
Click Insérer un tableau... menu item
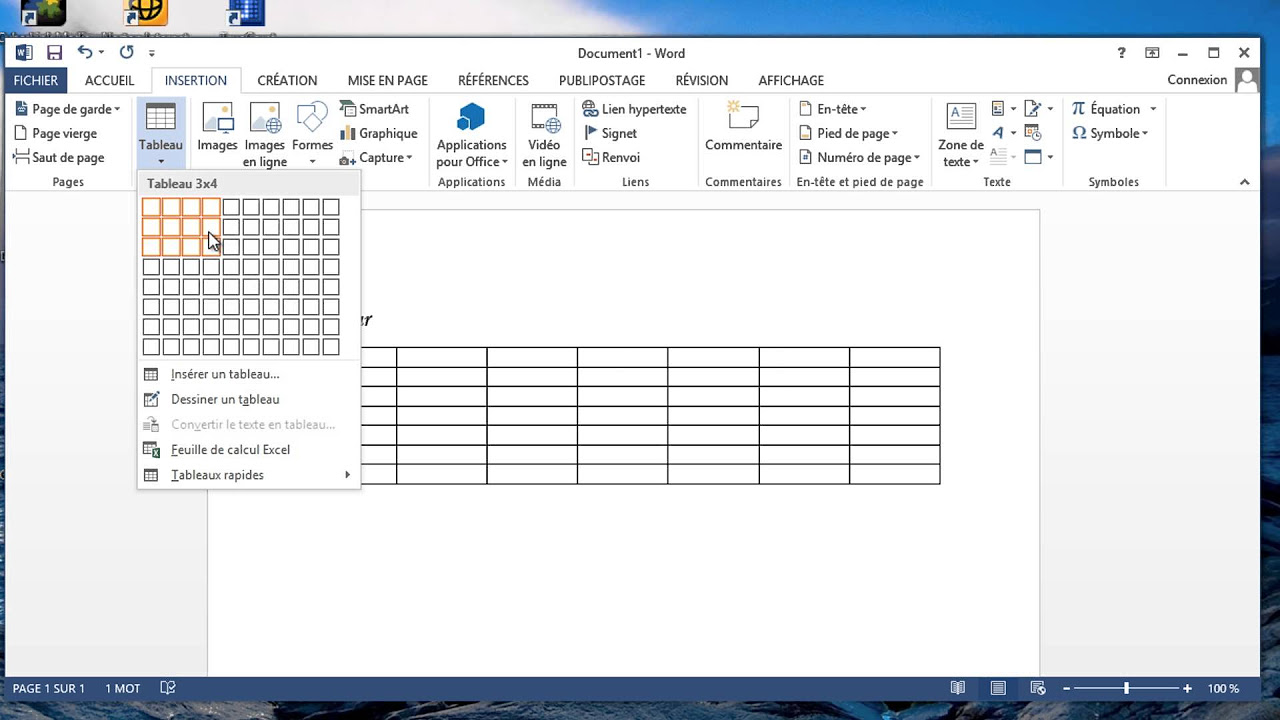point(248,374)
